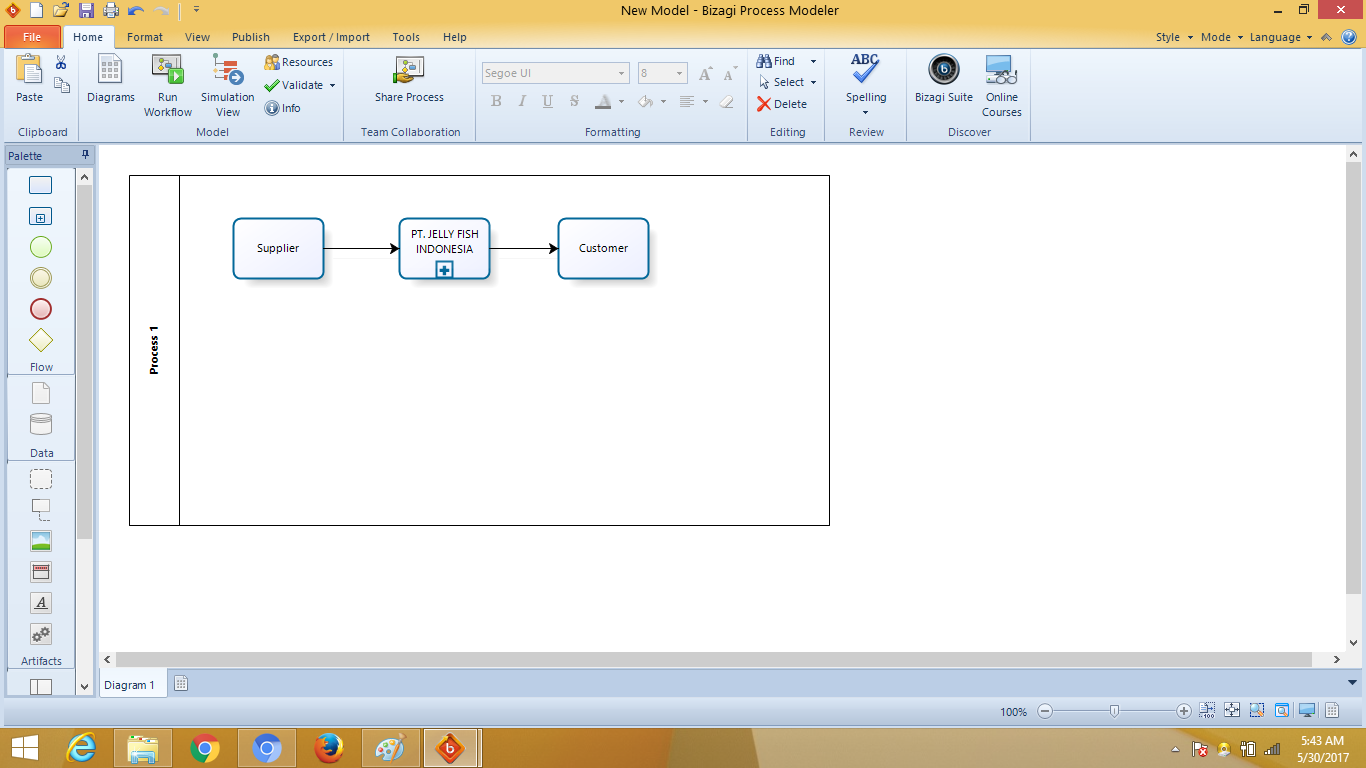Select the Data Store cylinder in the palette
Viewport: 1366px width, 768px height.
coord(40,423)
